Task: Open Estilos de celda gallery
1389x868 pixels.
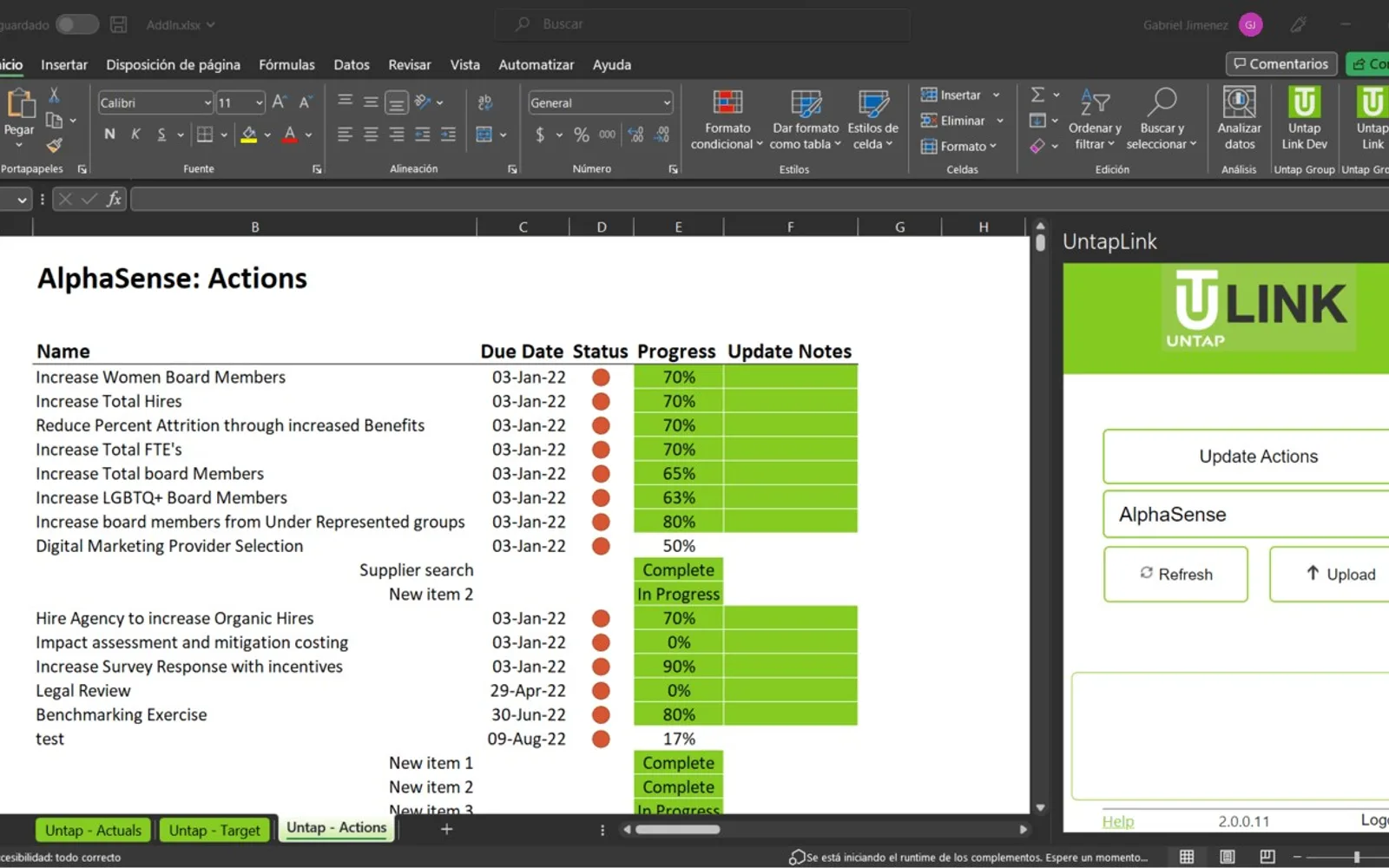Action: click(x=872, y=120)
